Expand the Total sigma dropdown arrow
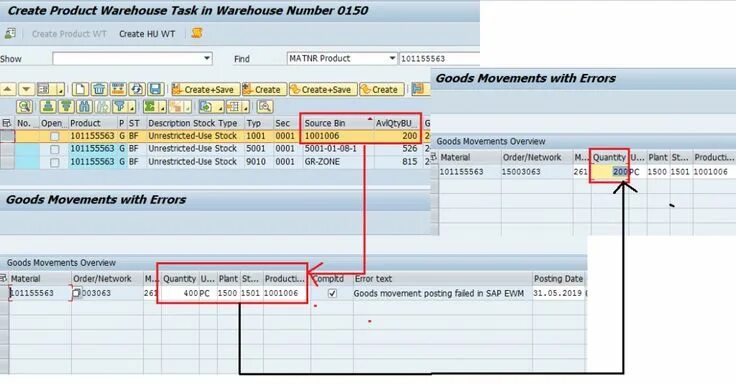This screenshot has width=736, height=385. (162, 108)
